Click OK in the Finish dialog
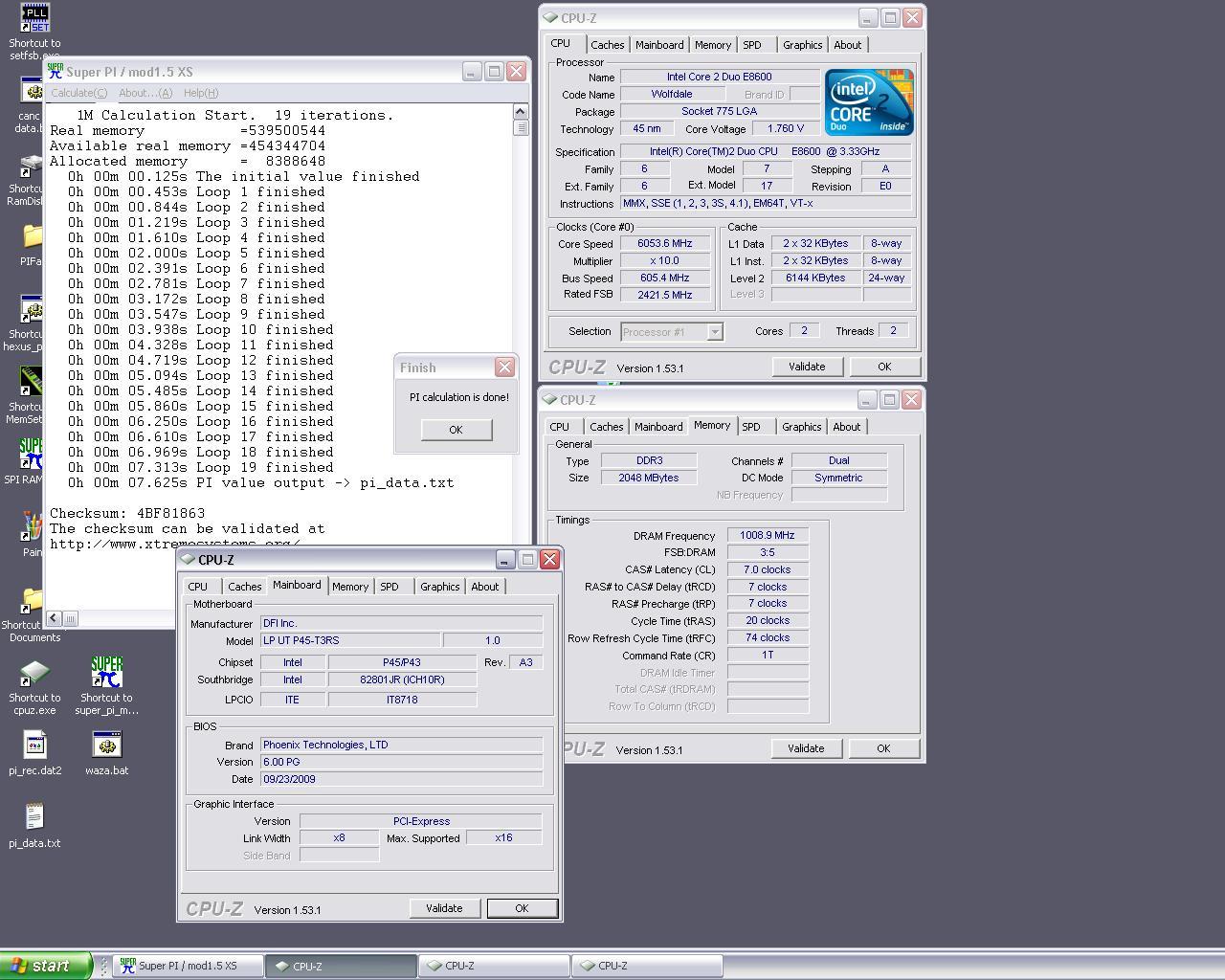The height and width of the screenshot is (980, 1225). (x=456, y=430)
